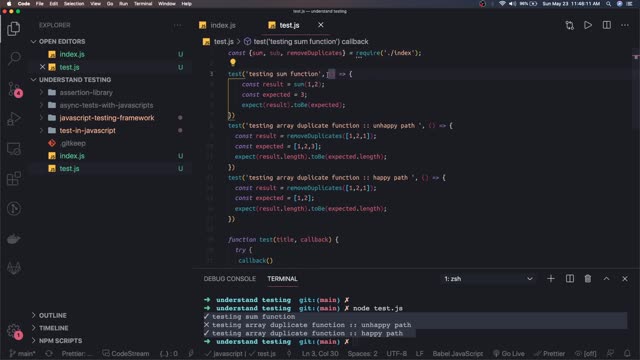The width and height of the screenshot is (640, 360).
Task: Open the Search view in activity bar
Action: 14,58
